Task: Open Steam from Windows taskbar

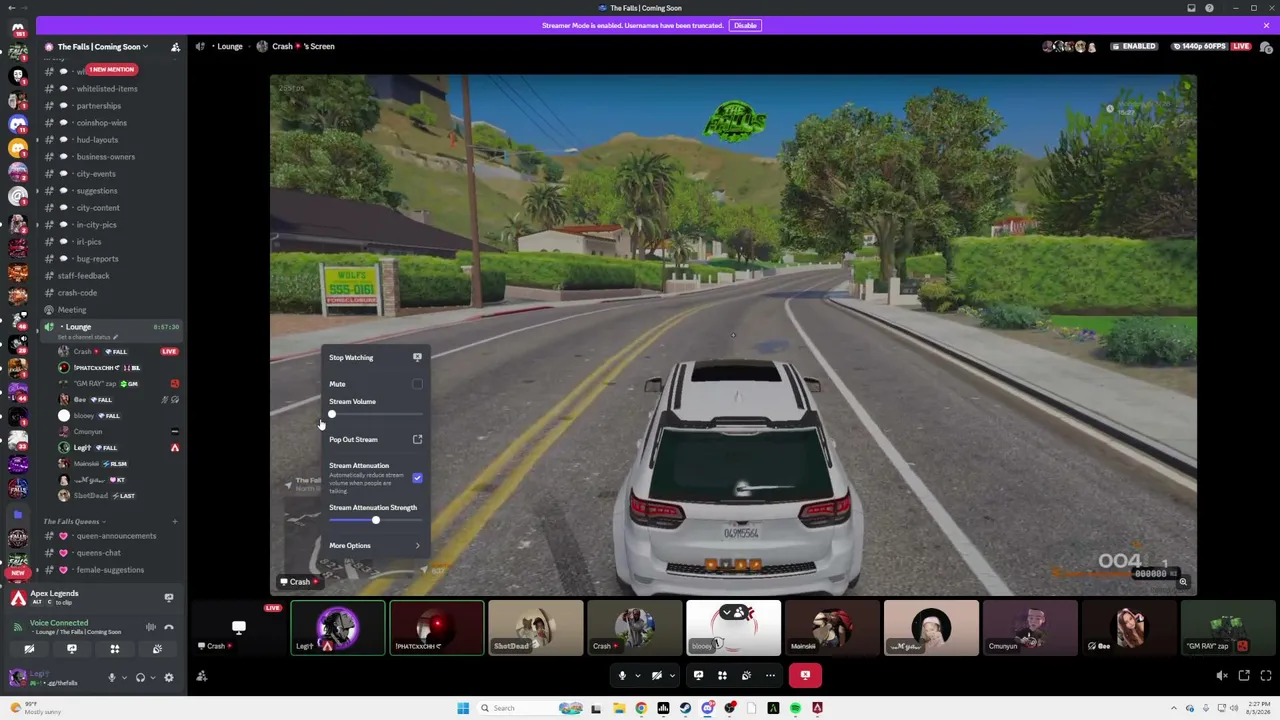Action: click(685, 708)
